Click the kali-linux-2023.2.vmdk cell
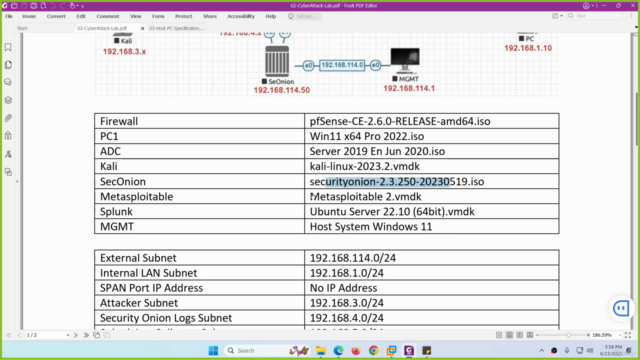The image size is (640, 360). pos(432,166)
